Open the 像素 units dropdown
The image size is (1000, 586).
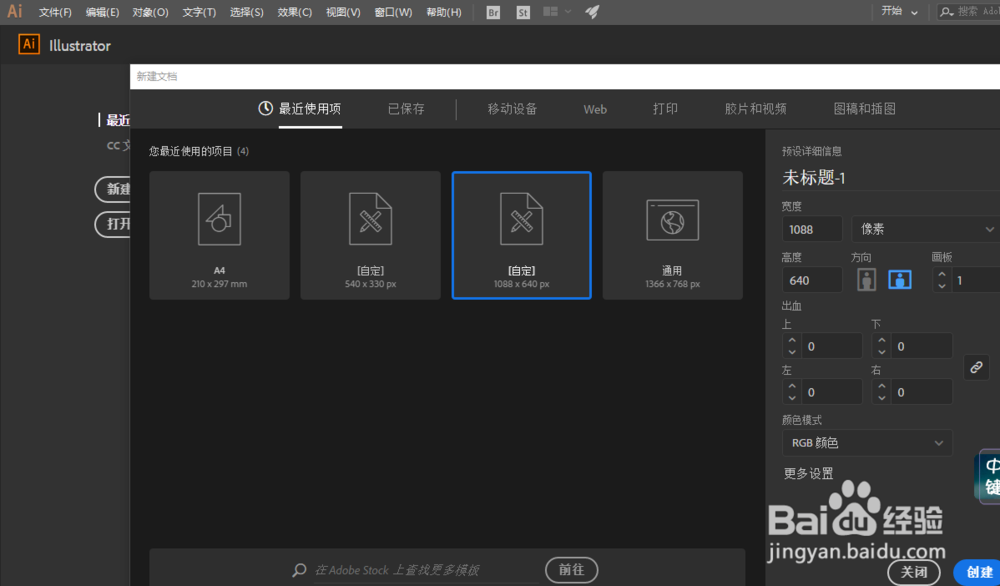tap(925, 229)
